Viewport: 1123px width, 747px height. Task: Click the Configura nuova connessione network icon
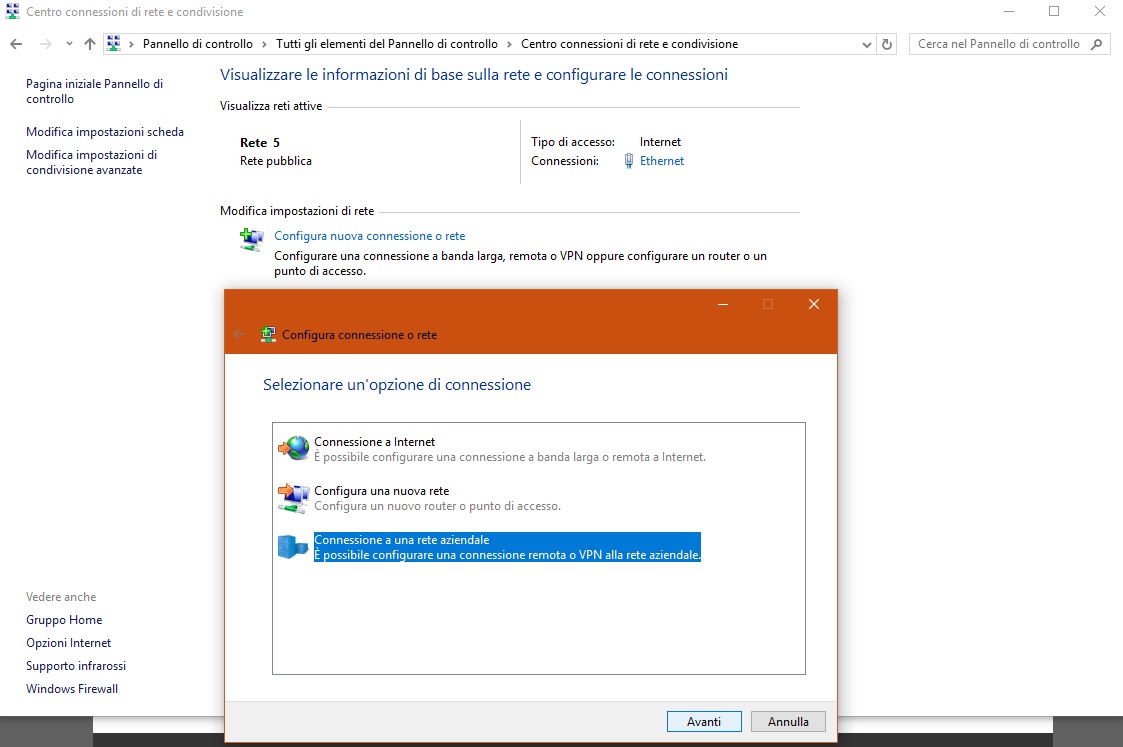[251, 239]
